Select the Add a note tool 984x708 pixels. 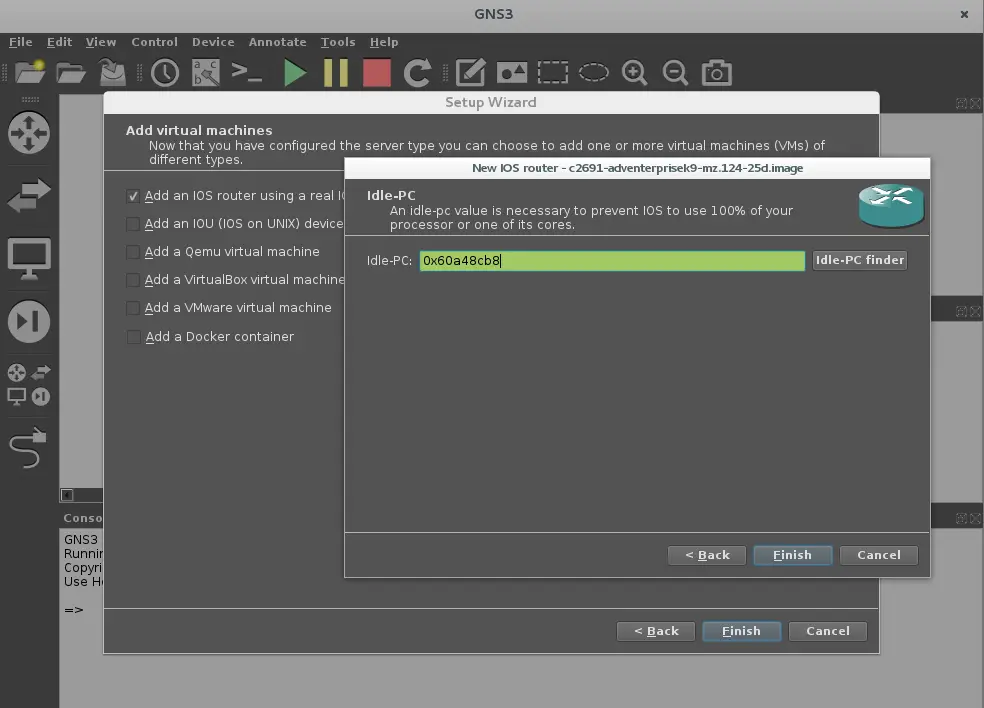pos(471,73)
